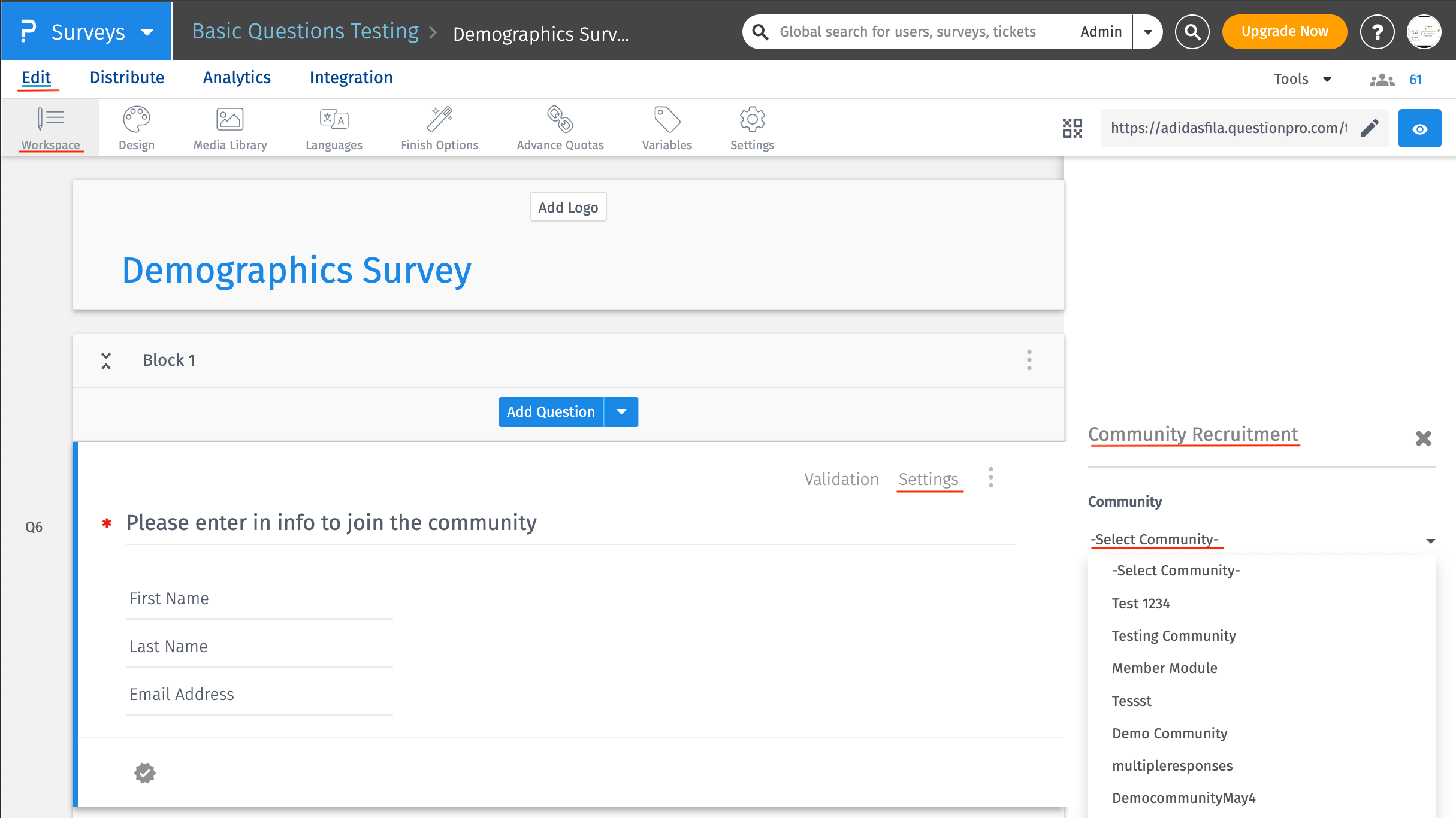The image size is (1456, 818).
Task: Collapse Block 1
Action: pyautogui.click(x=105, y=360)
